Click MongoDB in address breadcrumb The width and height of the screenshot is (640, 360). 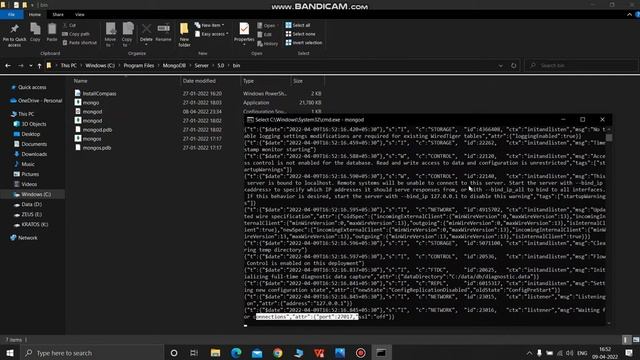tap(174, 65)
